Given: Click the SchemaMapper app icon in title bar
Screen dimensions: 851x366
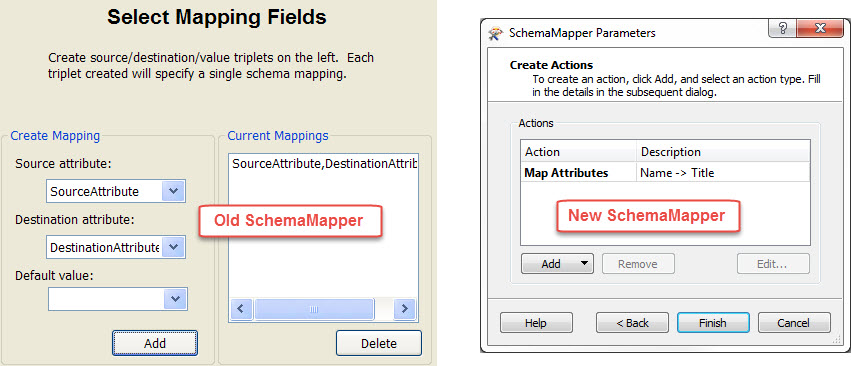Looking at the screenshot, I should coord(496,33).
